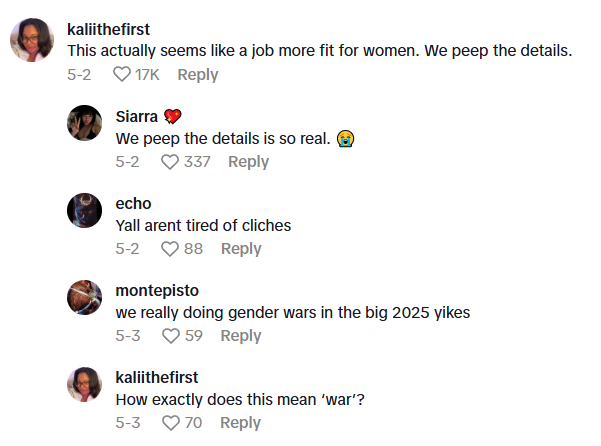Heart montepisto's gender wars comment
This screenshot has width=601, height=446.
(x=170, y=336)
